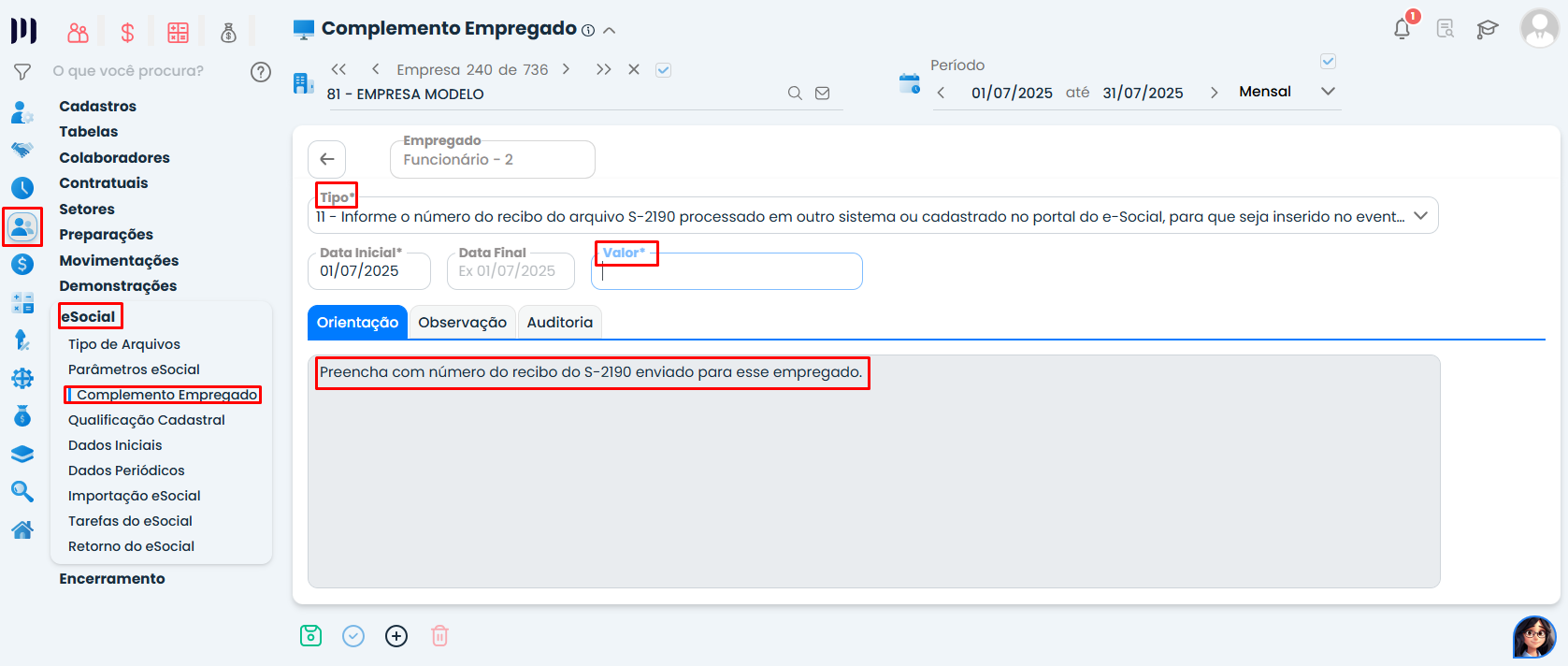Collapse the Complemento Empregado title chevron
The image size is (1568, 666).
(610, 30)
